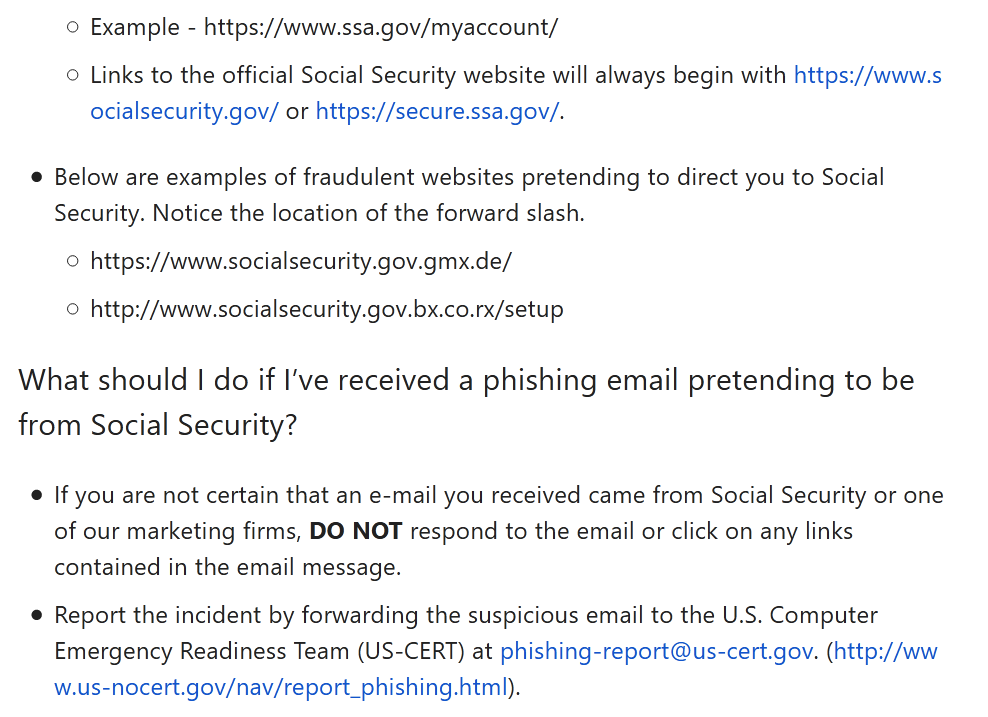Click the bullet before "If you are not certain"

click(37, 495)
